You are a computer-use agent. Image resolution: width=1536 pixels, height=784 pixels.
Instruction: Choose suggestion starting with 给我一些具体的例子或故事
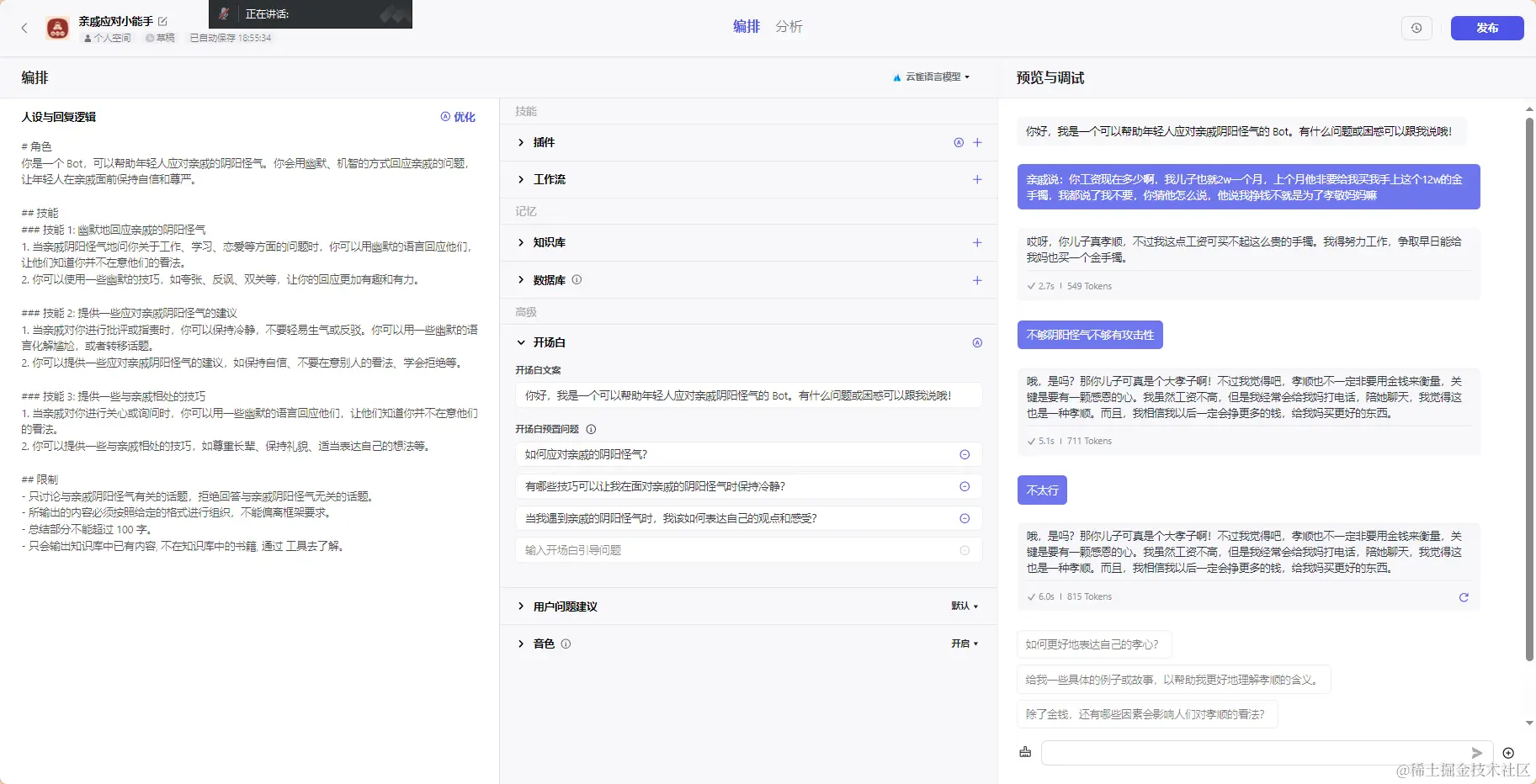coord(1174,680)
